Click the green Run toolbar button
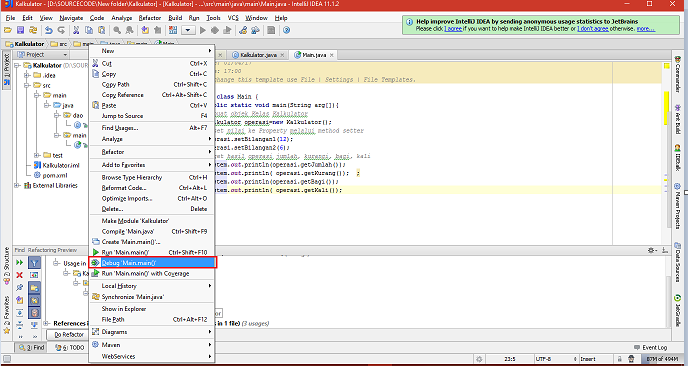The height and width of the screenshot is (366, 688). tap(202, 30)
